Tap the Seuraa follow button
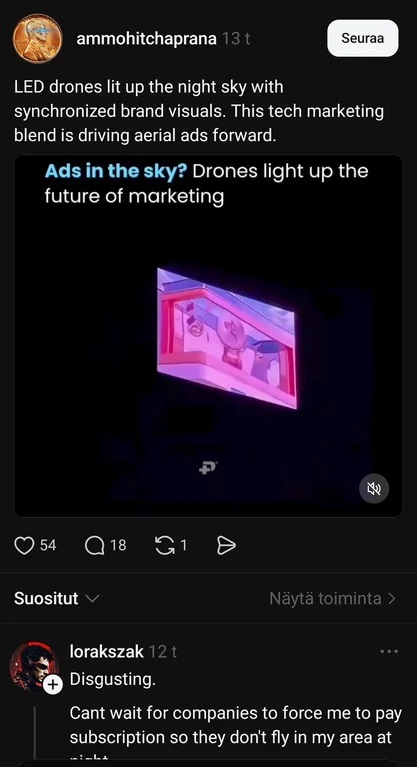 (363, 38)
